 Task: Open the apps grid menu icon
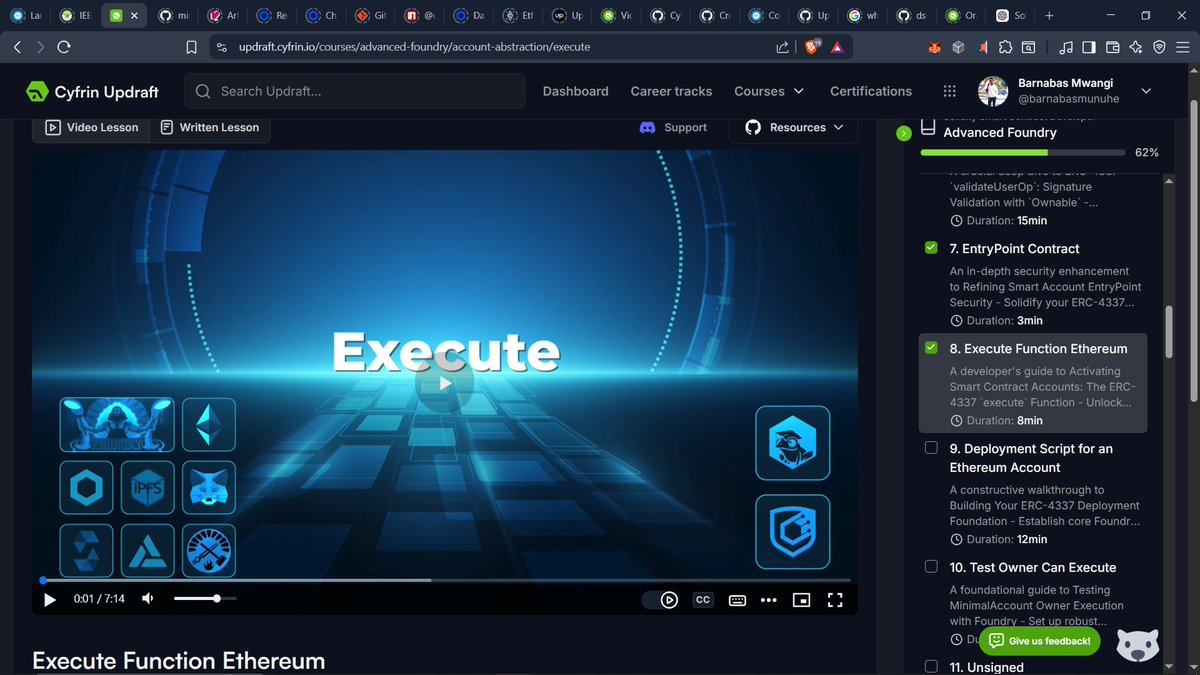point(949,91)
